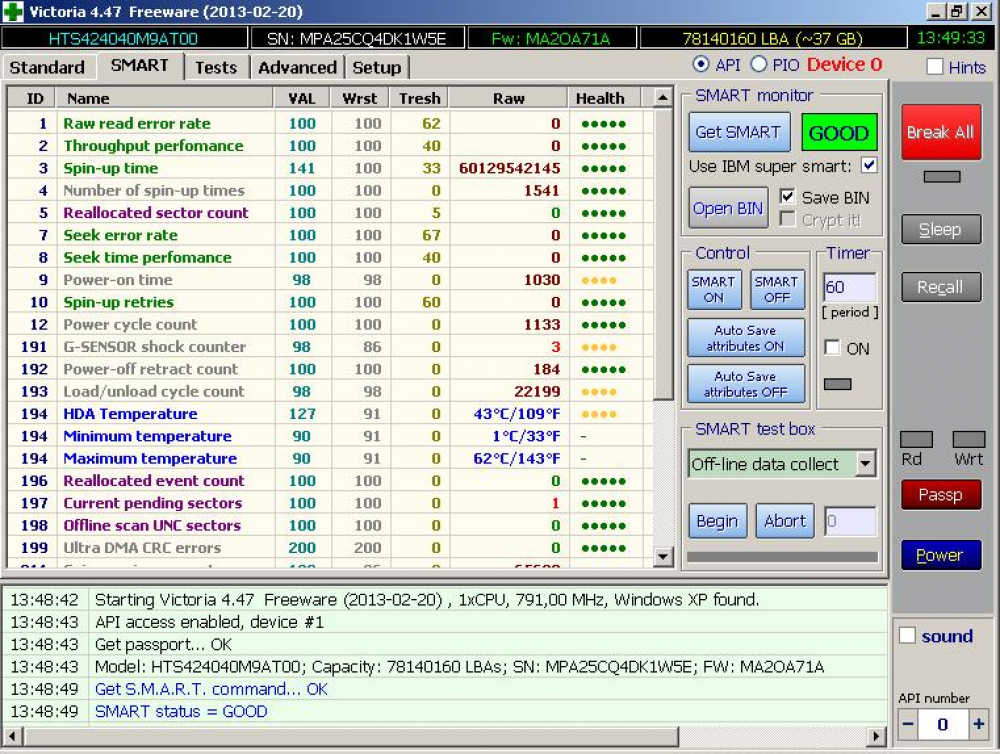Click the Timer period input field

[x=850, y=287]
